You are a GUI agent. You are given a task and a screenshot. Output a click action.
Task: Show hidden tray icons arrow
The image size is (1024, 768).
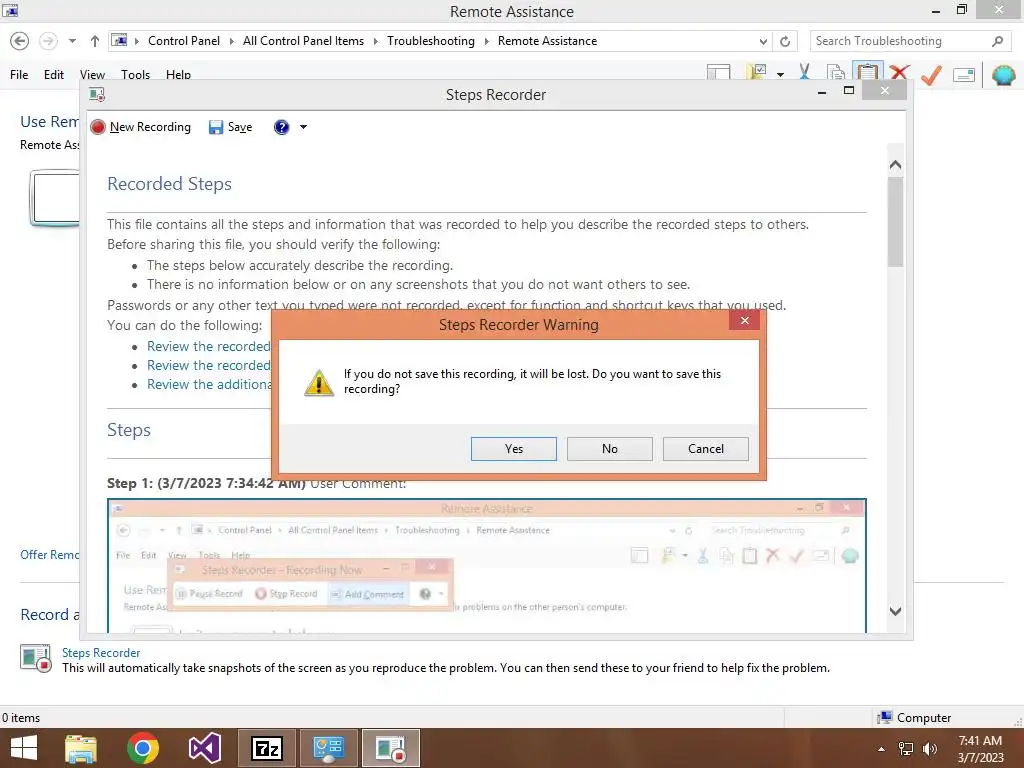(882, 749)
